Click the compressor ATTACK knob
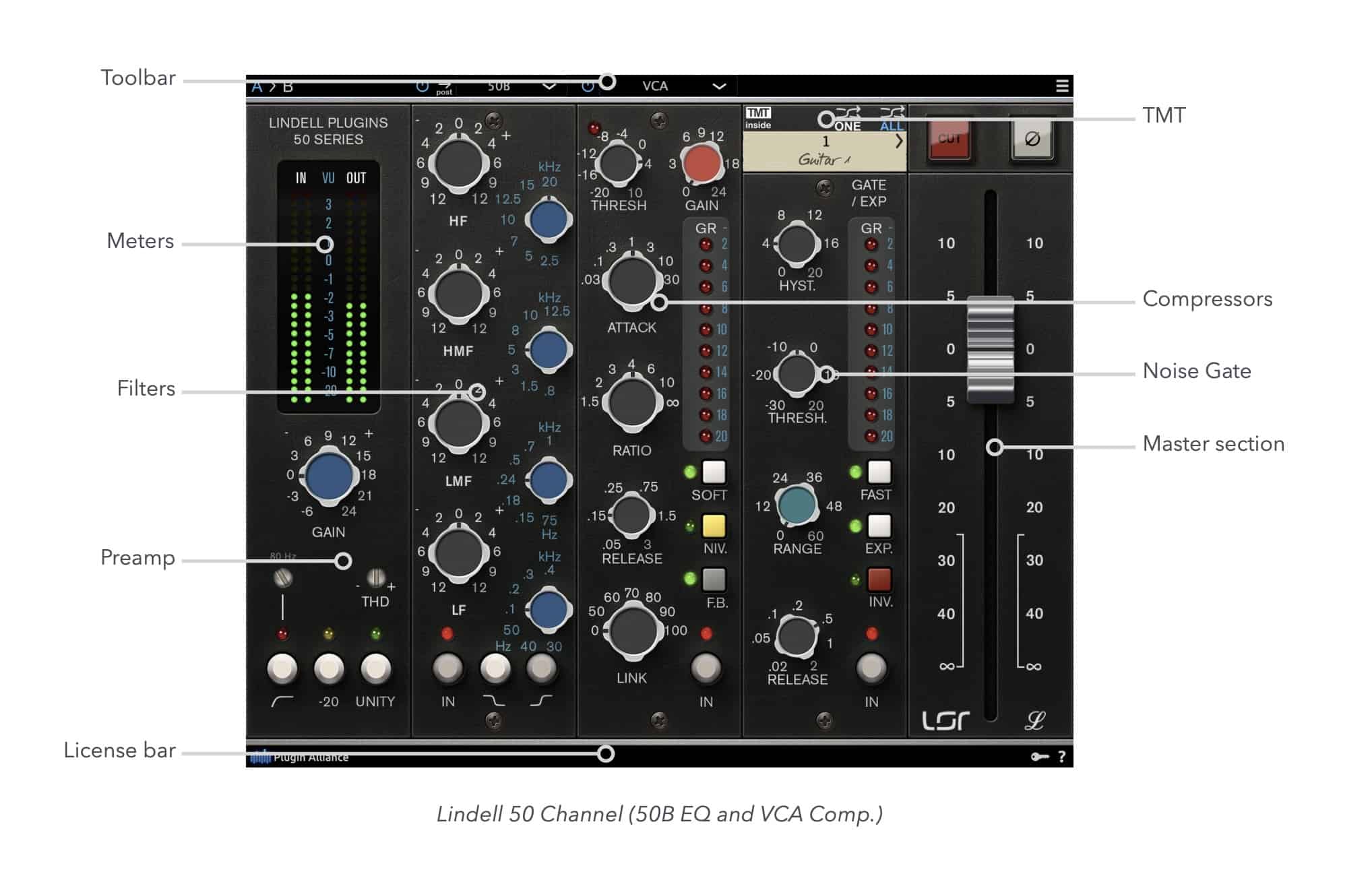 (631, 280)
